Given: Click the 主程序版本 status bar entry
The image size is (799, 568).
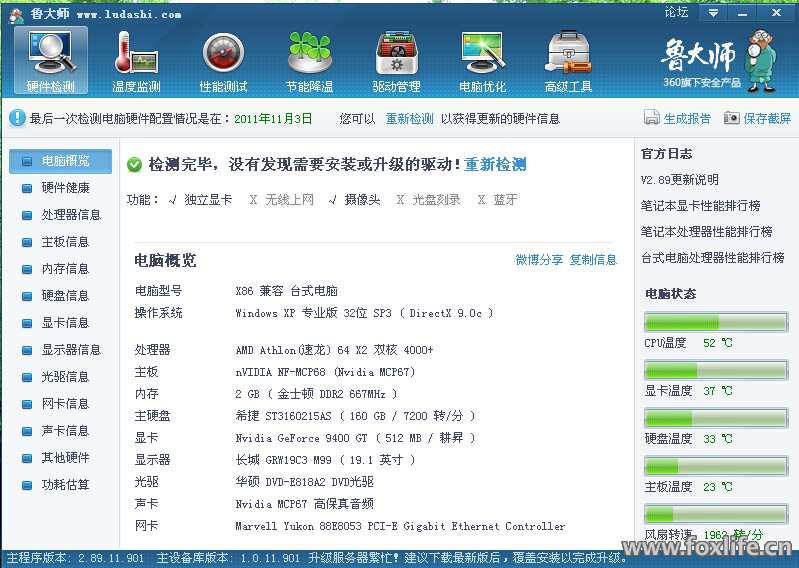Looking at the screenshot, I should 75,558.
